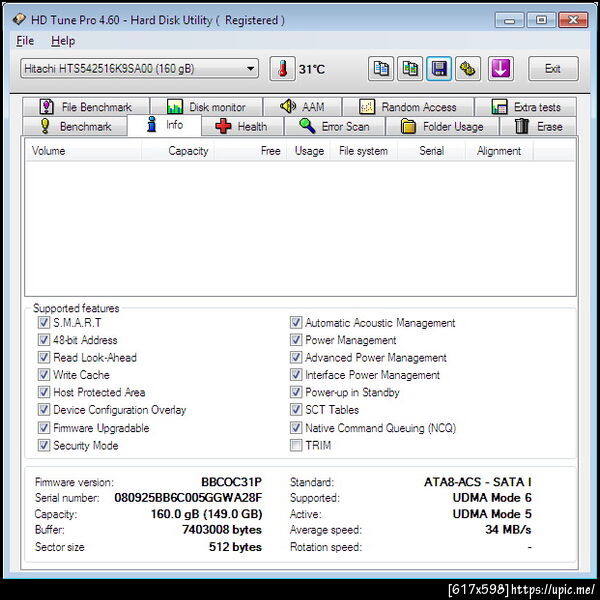Click the serial number 080925BB6C005GGWA28F
The image size is (600, 600).
(x=188, y=498)
